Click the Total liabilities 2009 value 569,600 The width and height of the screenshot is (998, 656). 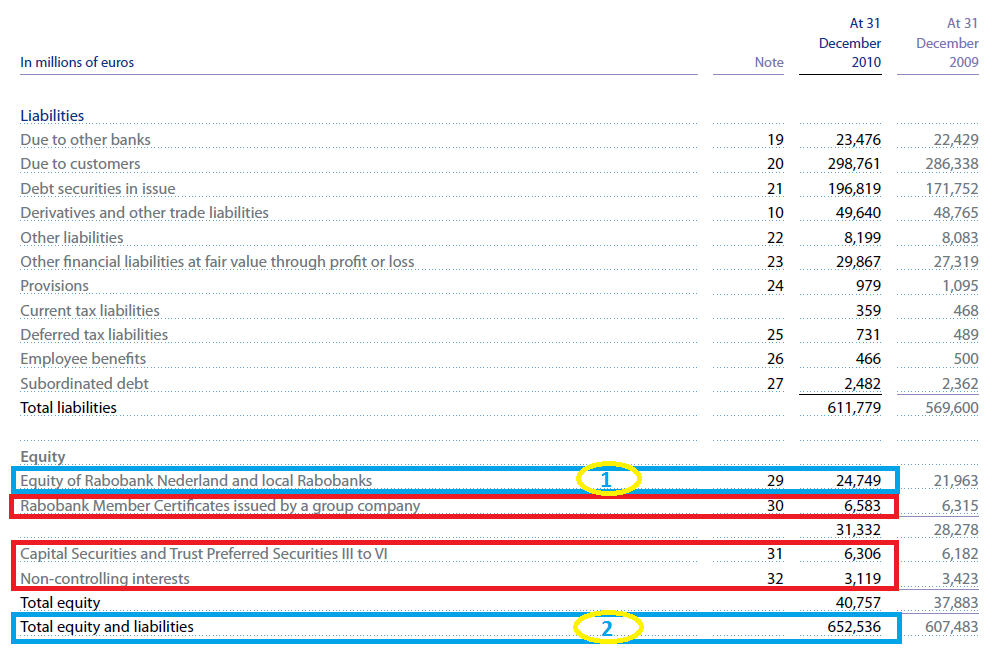[x=952, y=408]
